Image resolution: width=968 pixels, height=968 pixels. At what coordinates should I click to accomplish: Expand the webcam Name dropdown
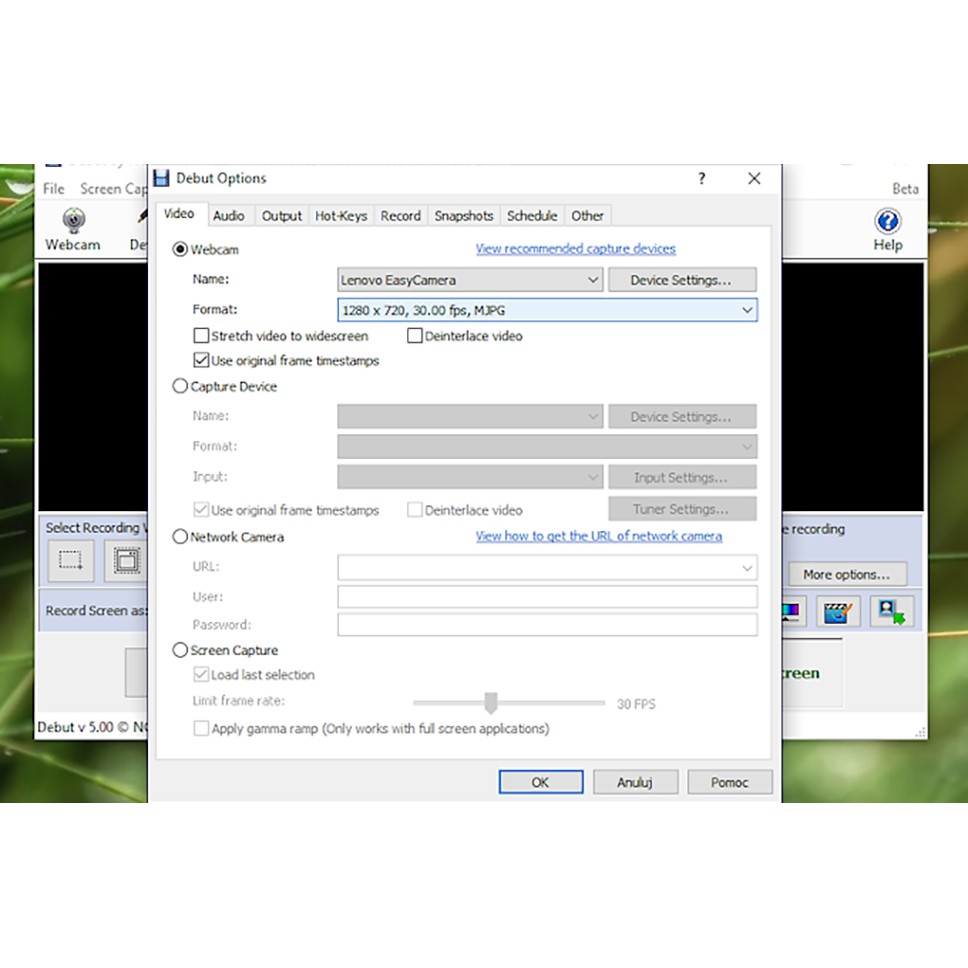coord(592,280)
